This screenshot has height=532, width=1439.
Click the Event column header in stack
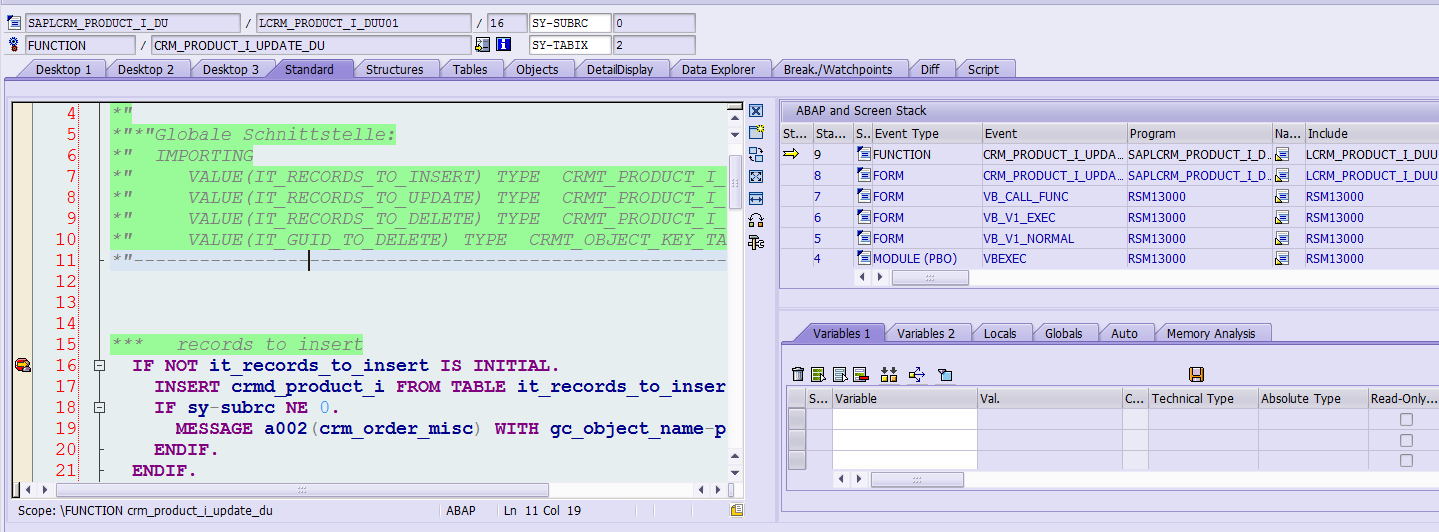1053,133
